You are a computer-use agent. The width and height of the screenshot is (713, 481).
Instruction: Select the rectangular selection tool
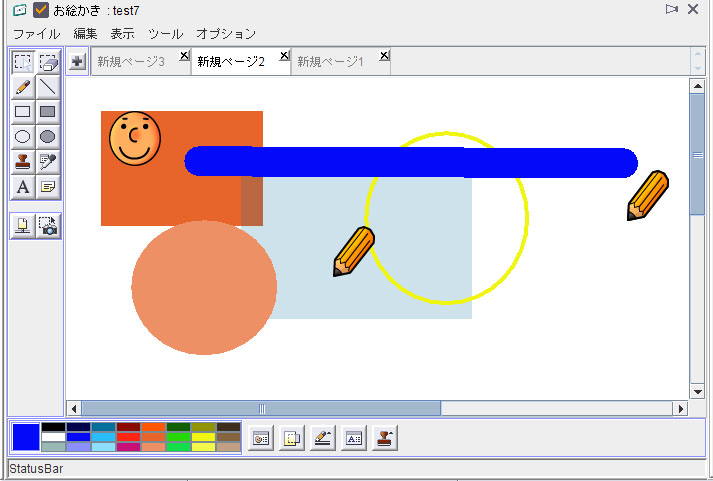pos(23,62)
